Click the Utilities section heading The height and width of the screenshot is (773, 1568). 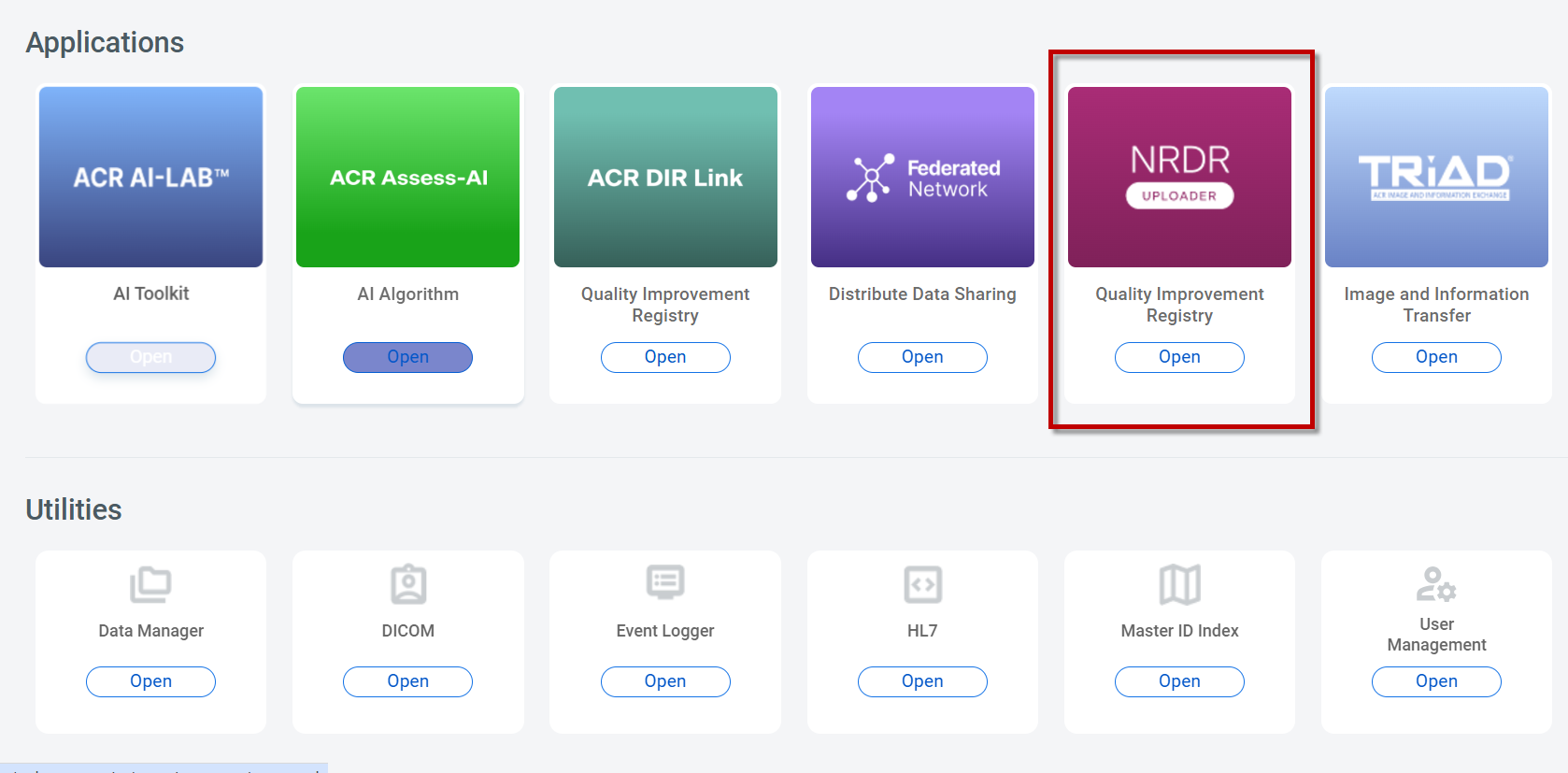point(74,509)
